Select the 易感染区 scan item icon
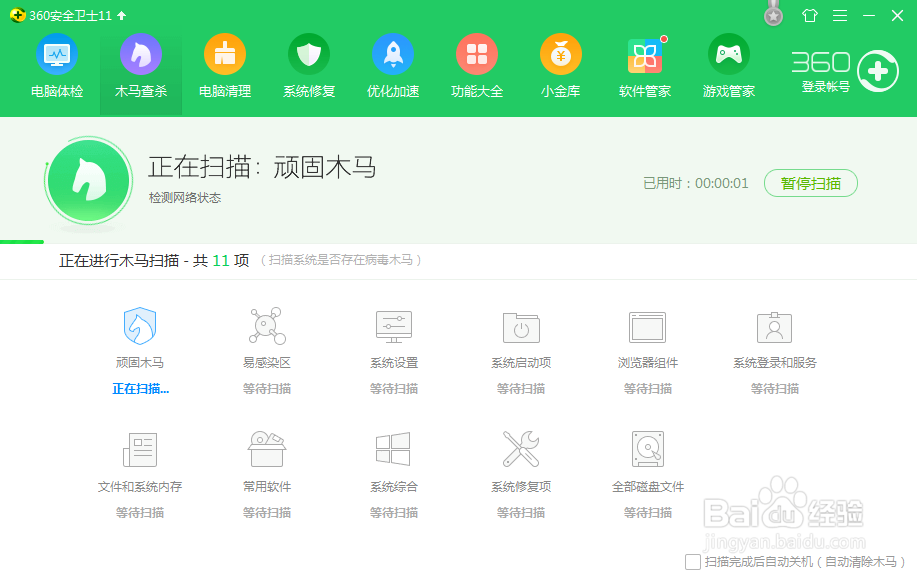The image size is (917, 574). [267, 326]
